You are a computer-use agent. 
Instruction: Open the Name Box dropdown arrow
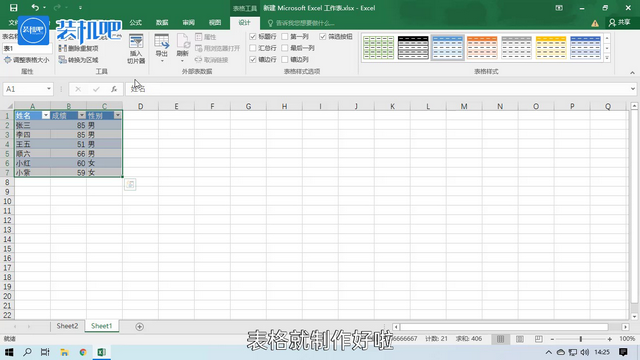pos(49,89)
